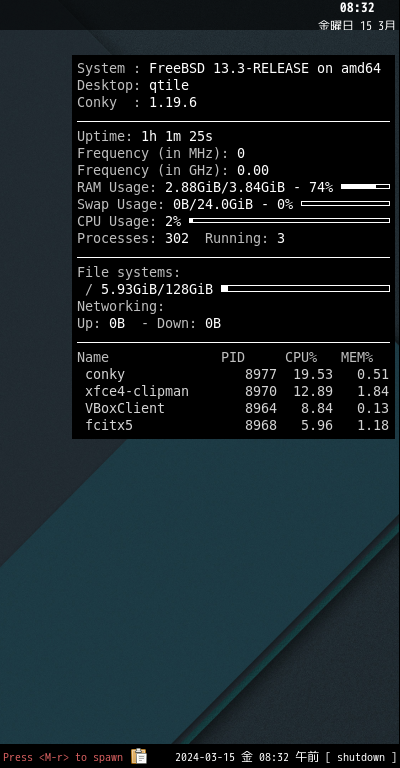400x768 pixels.
Task: Click the 0B/24.0GiB swap value
Action: [213, 204]
